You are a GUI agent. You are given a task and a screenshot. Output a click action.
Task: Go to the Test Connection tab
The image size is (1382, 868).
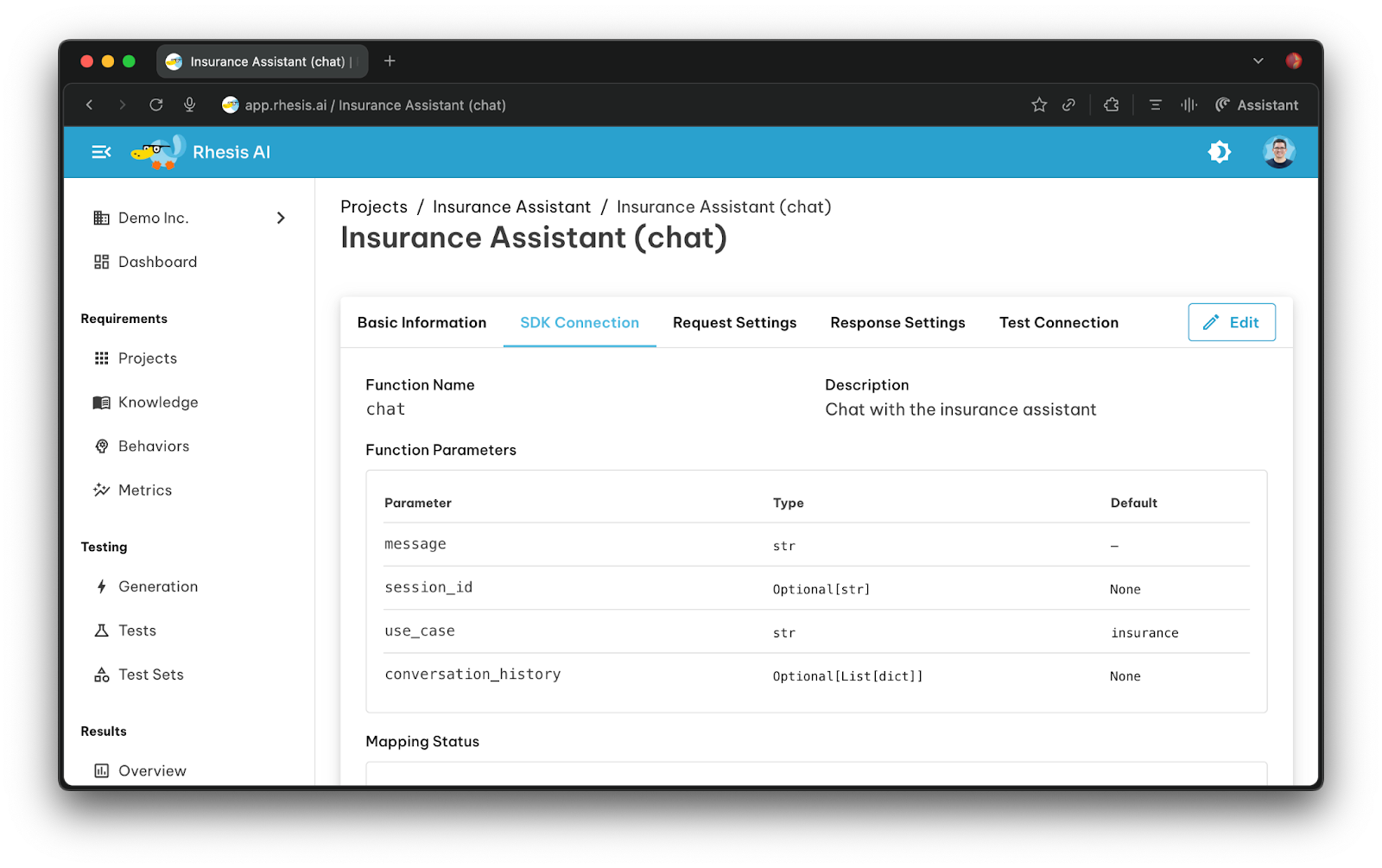coord(1058,322)
